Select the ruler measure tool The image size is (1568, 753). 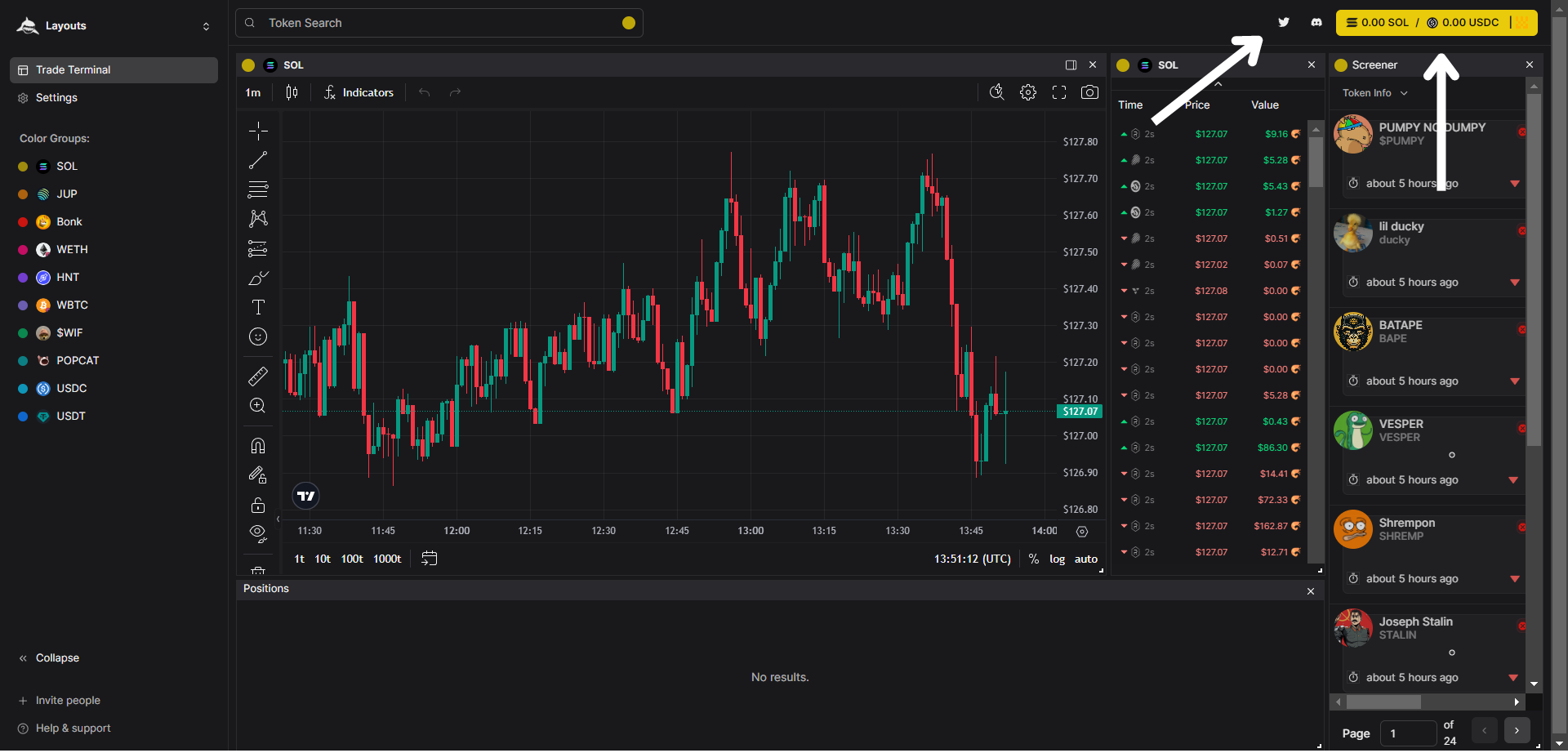coord(258,376)
